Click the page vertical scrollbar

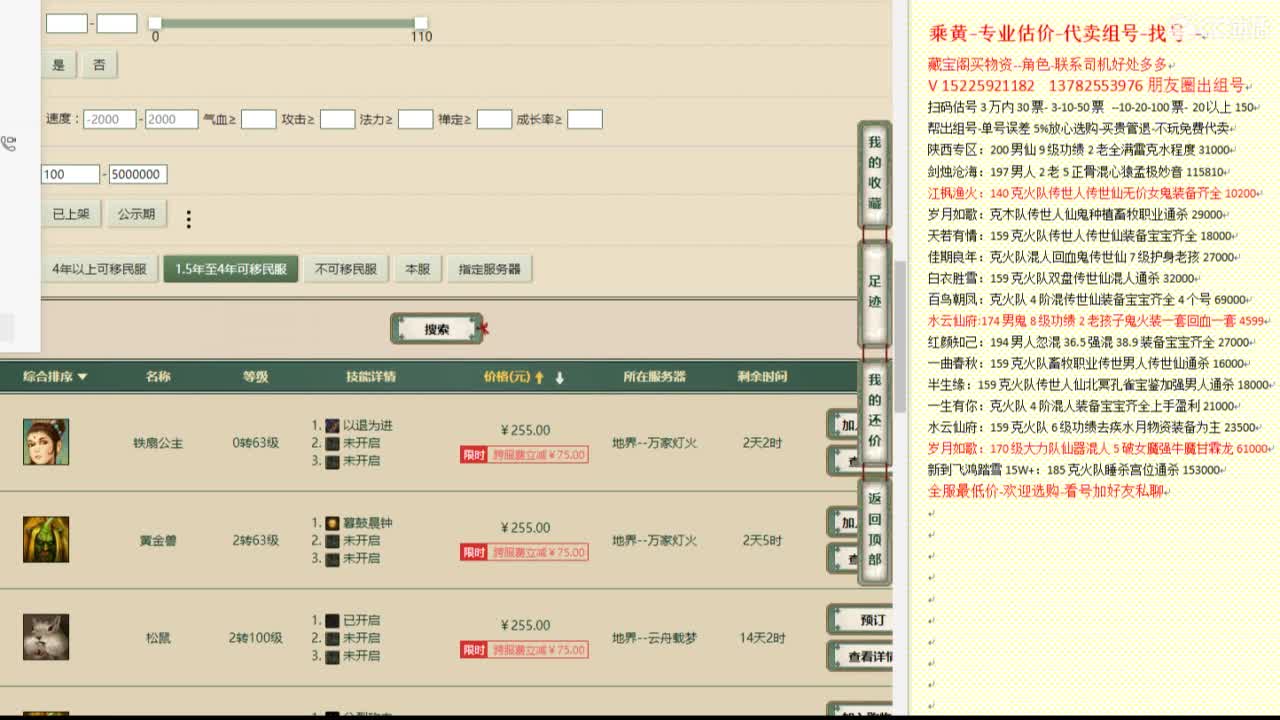tap(899, 335)
